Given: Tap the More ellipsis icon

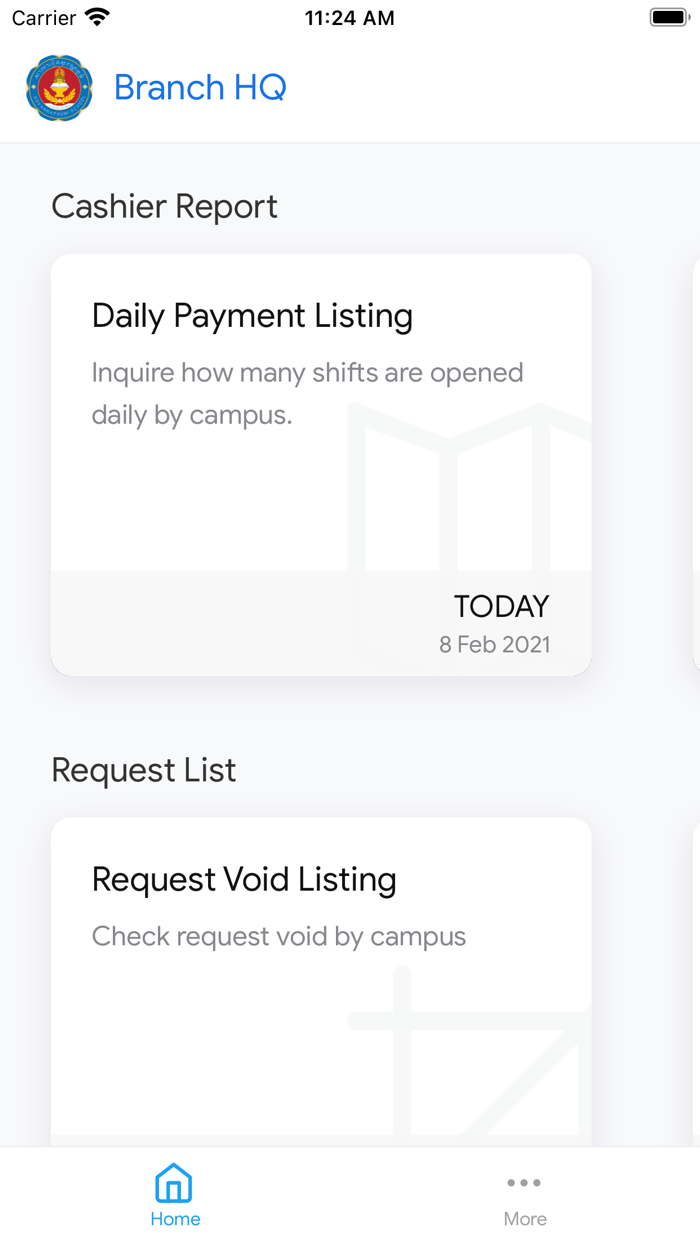Looking at the screenshot, I should point(524,1184).
